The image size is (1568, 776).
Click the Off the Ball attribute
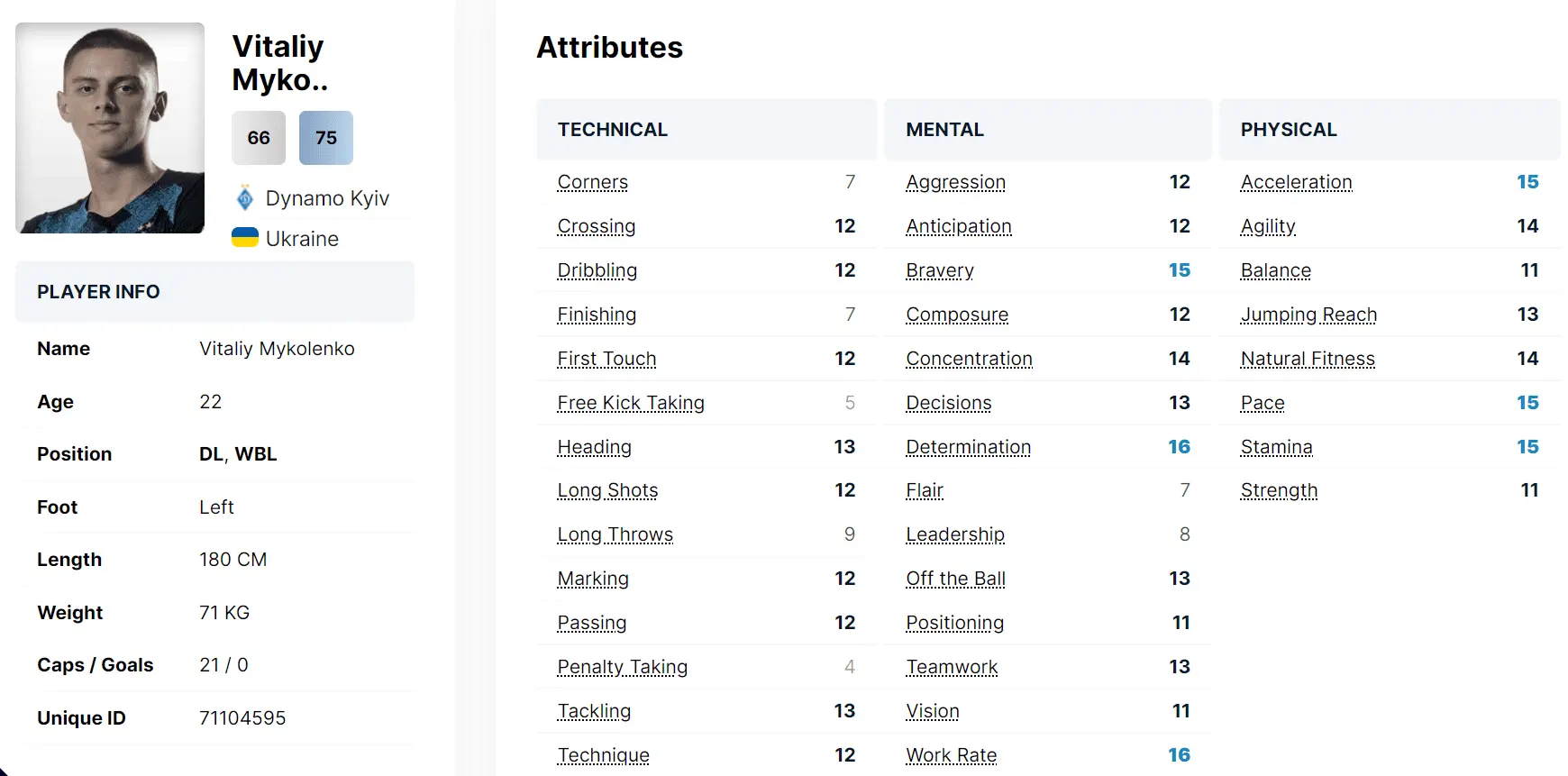tap(955, 579)
